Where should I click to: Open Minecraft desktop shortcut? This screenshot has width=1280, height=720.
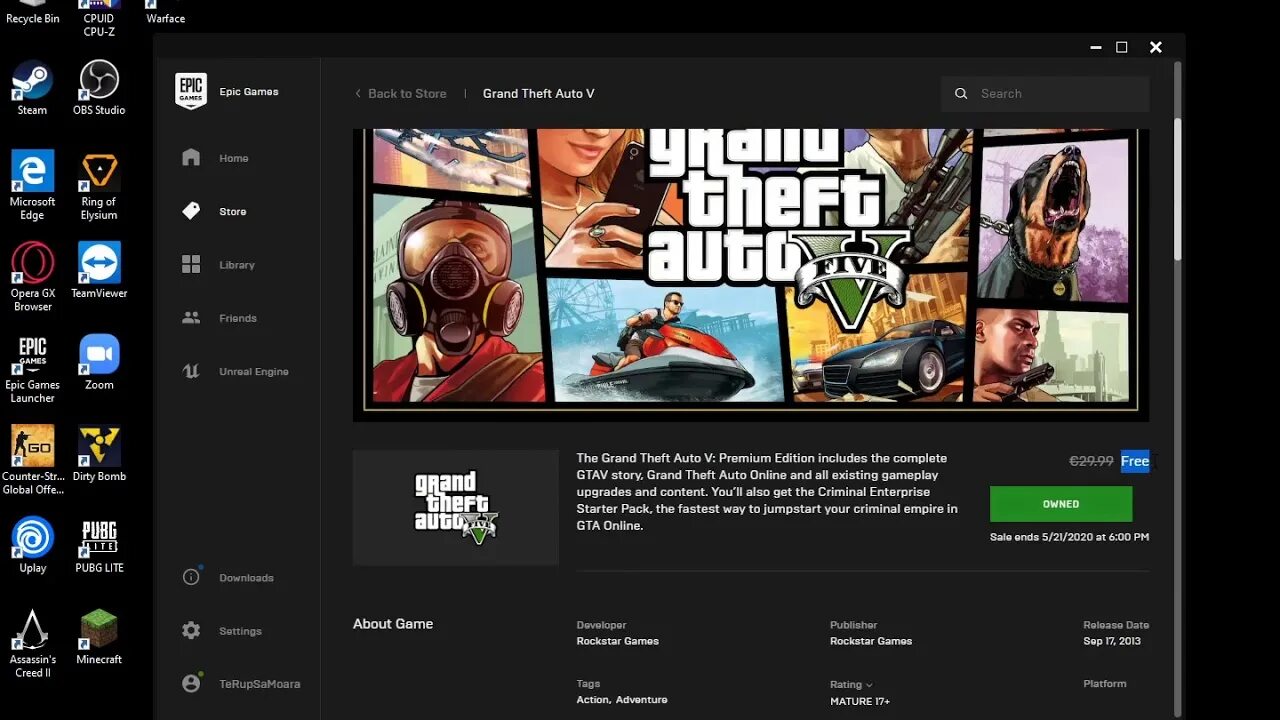pyautogui.click(x=99, y=637)
